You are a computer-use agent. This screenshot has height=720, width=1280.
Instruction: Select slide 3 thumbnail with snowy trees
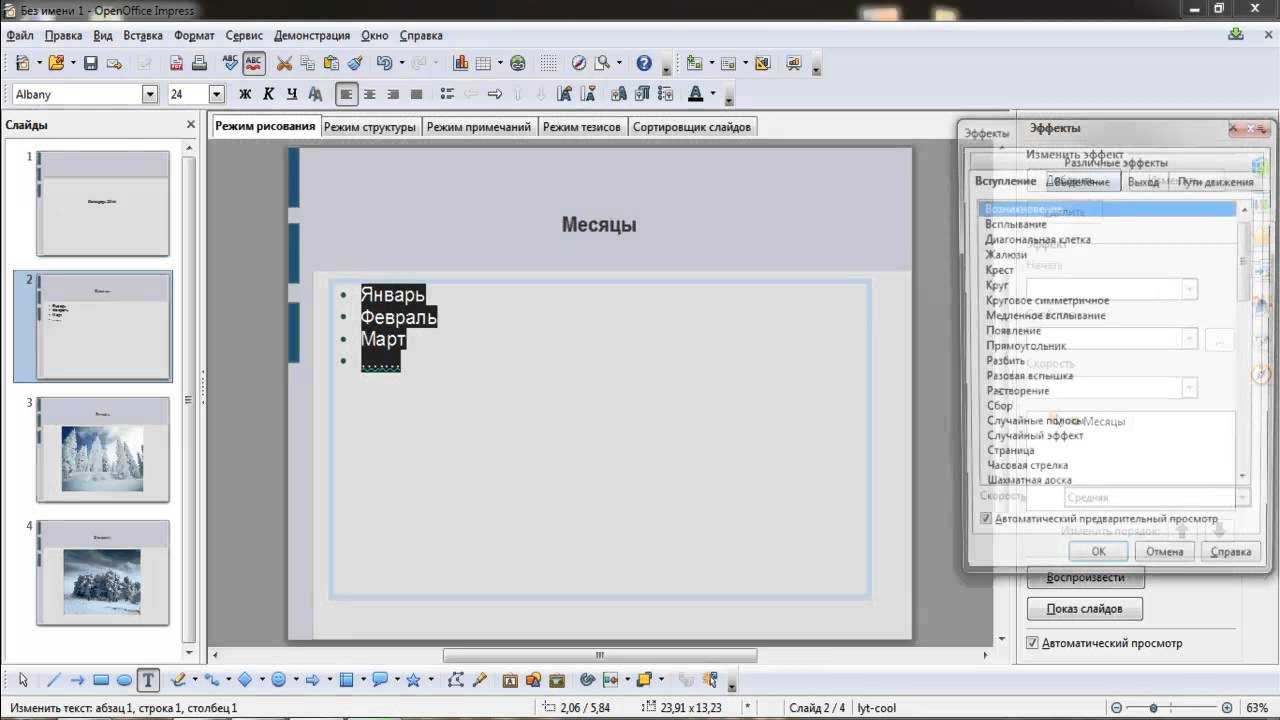coord(102,449)
